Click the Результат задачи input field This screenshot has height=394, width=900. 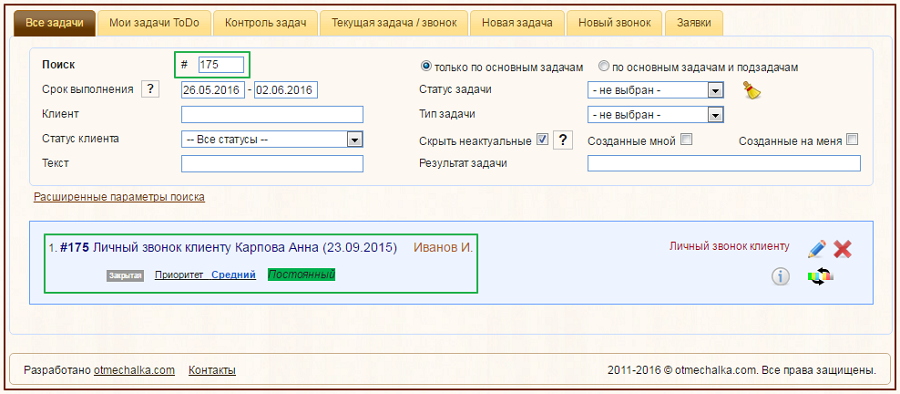724,164
